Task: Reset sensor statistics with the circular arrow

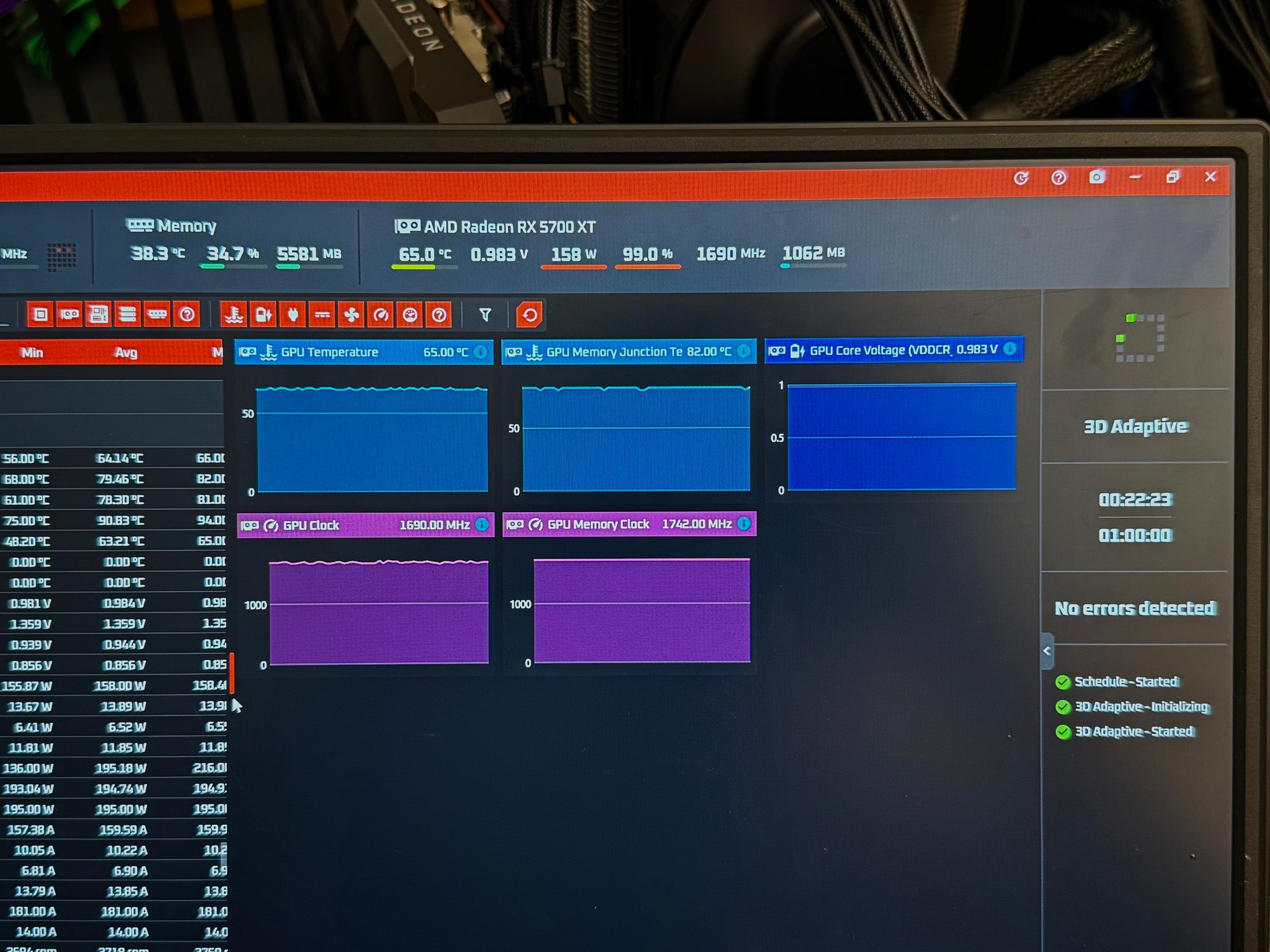Action: (530, 315)
